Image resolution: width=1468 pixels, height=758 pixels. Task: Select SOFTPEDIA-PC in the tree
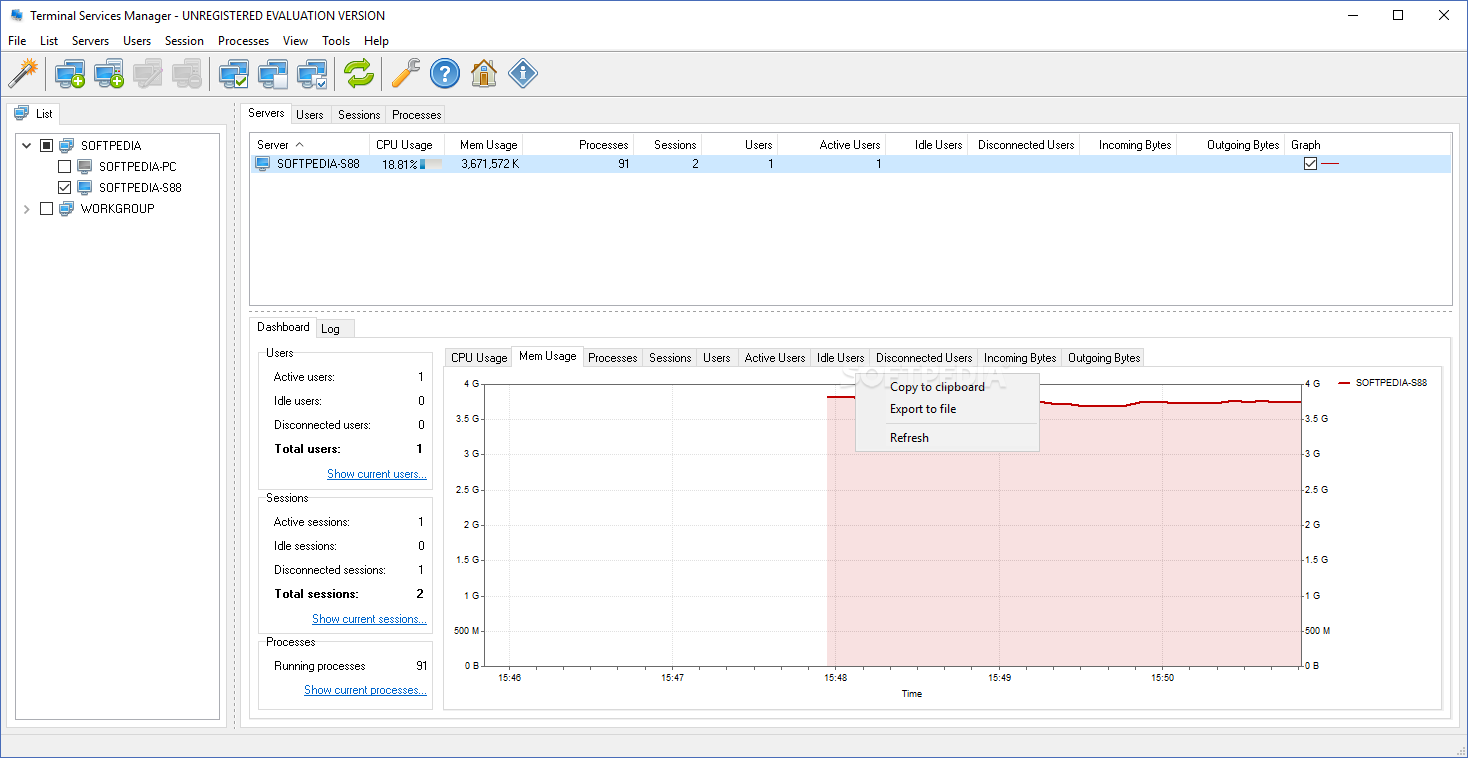coord(138,167)
